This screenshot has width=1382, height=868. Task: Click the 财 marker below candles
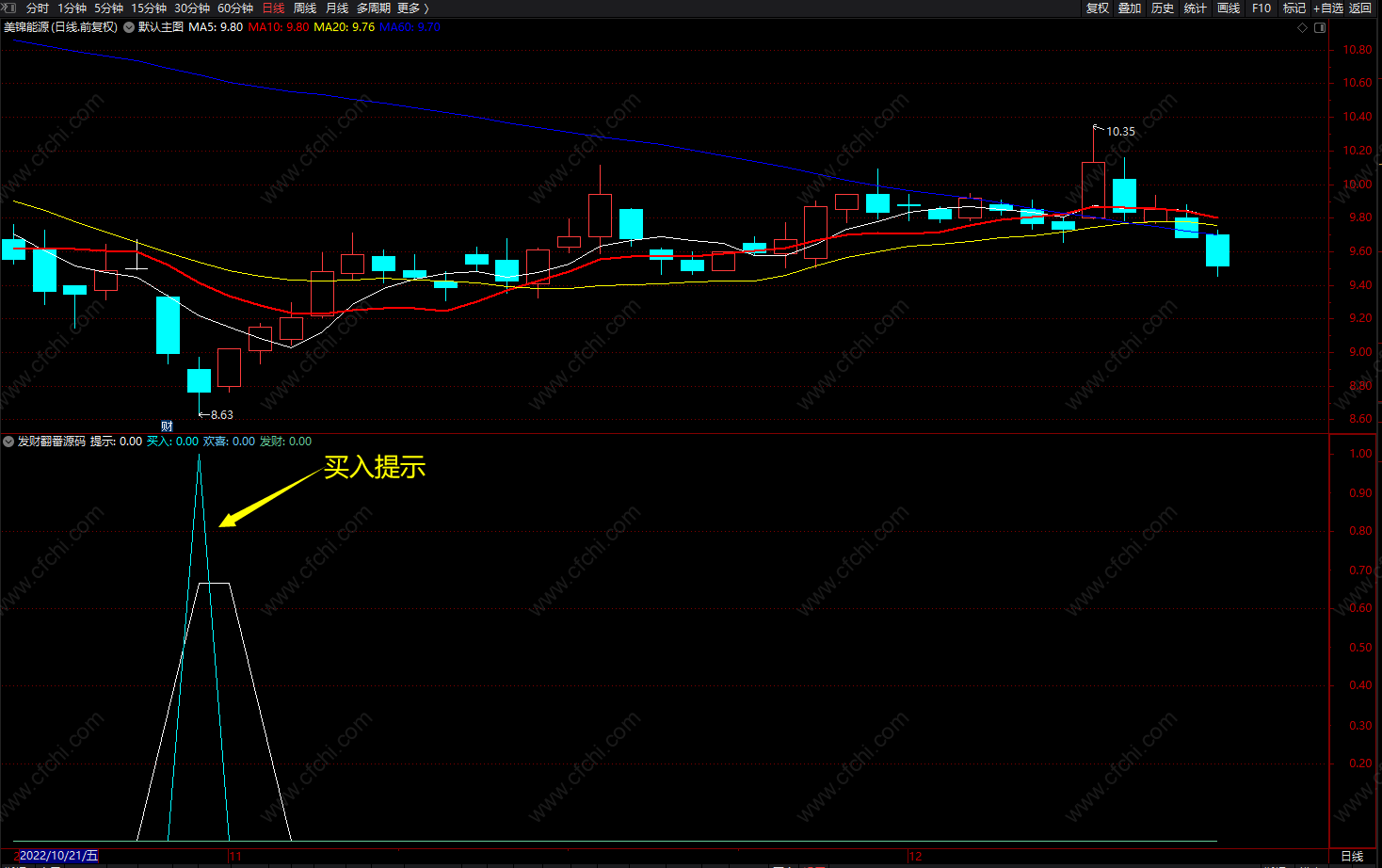coord(167,426)
